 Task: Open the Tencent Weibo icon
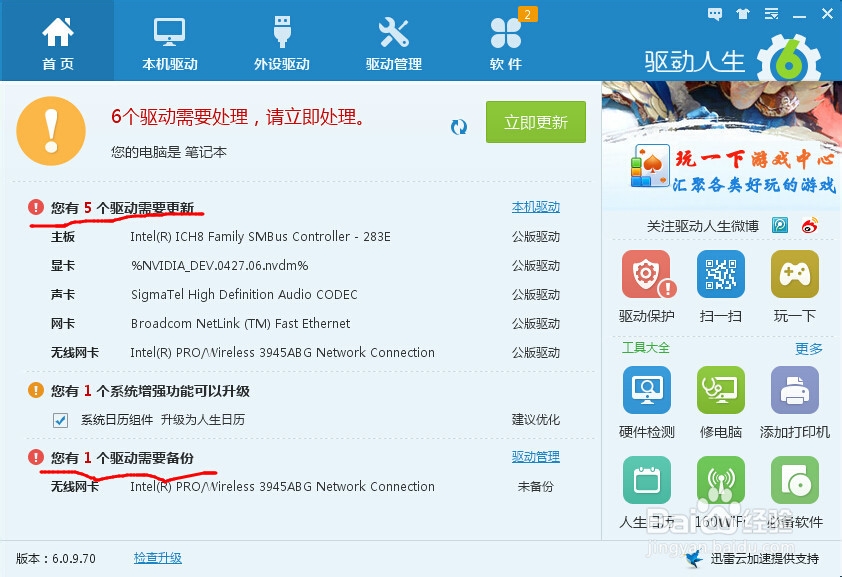pos(780,225)
